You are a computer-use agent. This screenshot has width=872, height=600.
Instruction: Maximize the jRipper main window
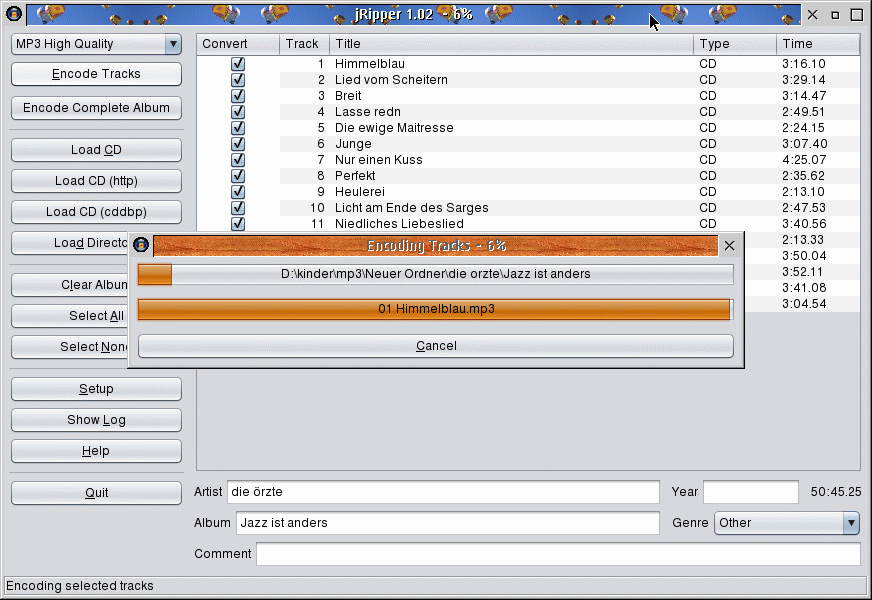857,14
